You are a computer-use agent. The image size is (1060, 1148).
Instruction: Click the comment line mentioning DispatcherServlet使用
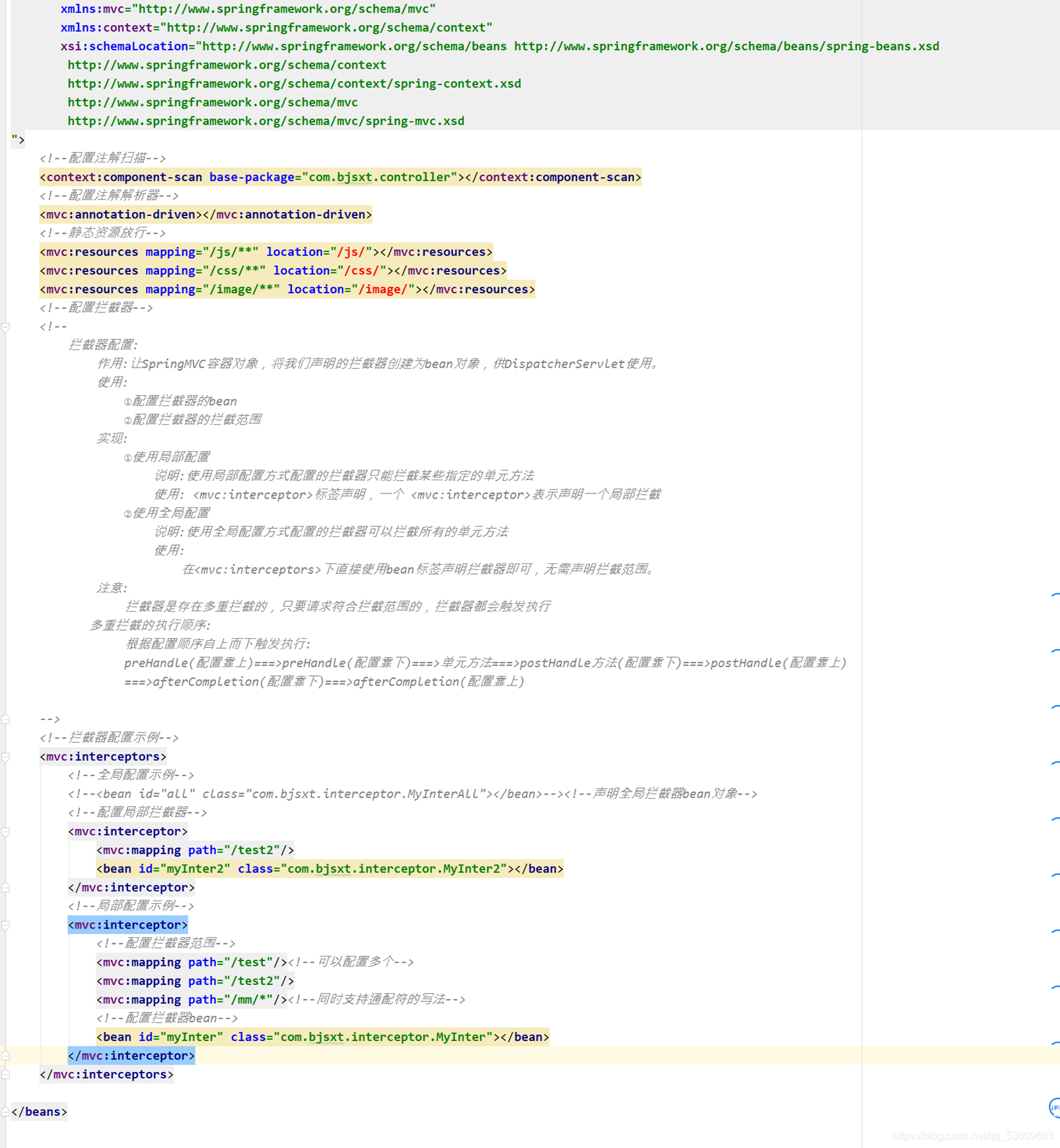(379, 364)
